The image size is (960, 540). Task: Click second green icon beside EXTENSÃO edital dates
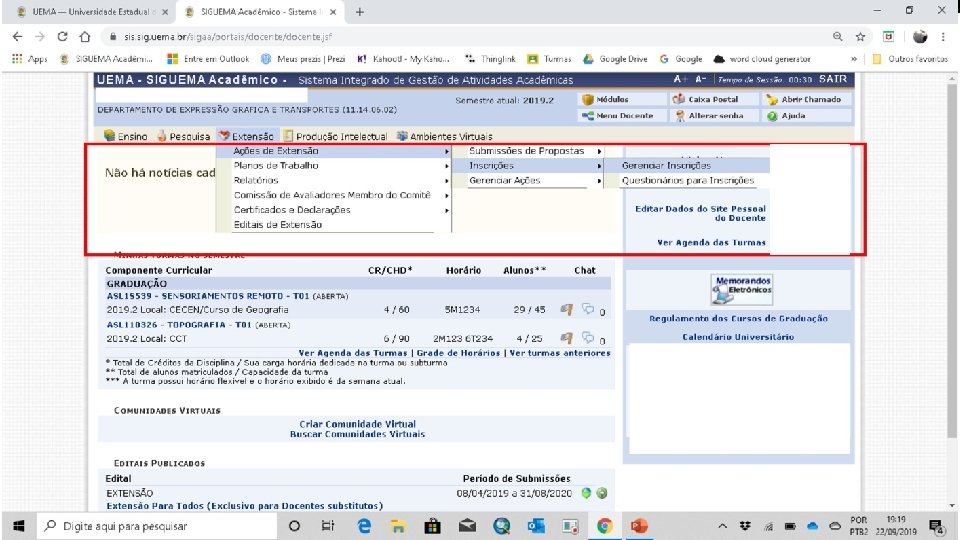(x=602, y=493)
